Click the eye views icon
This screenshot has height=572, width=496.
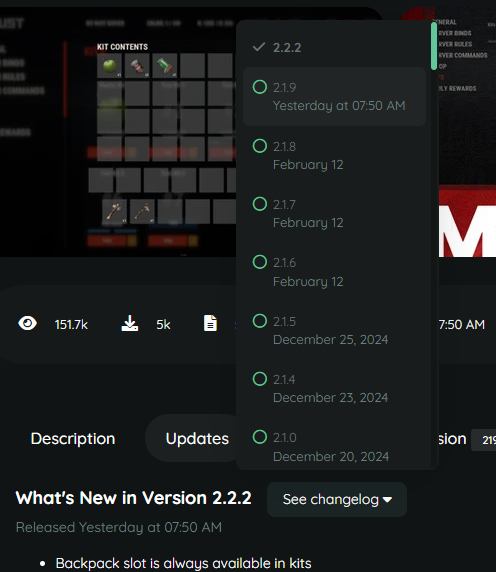click(27, 323)
